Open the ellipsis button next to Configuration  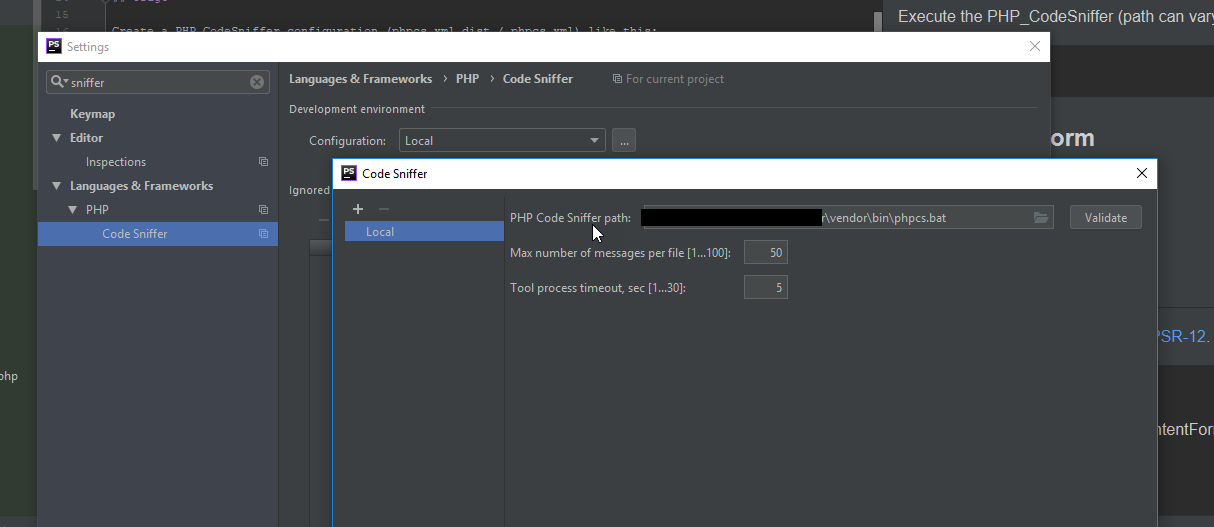[624, 141]
